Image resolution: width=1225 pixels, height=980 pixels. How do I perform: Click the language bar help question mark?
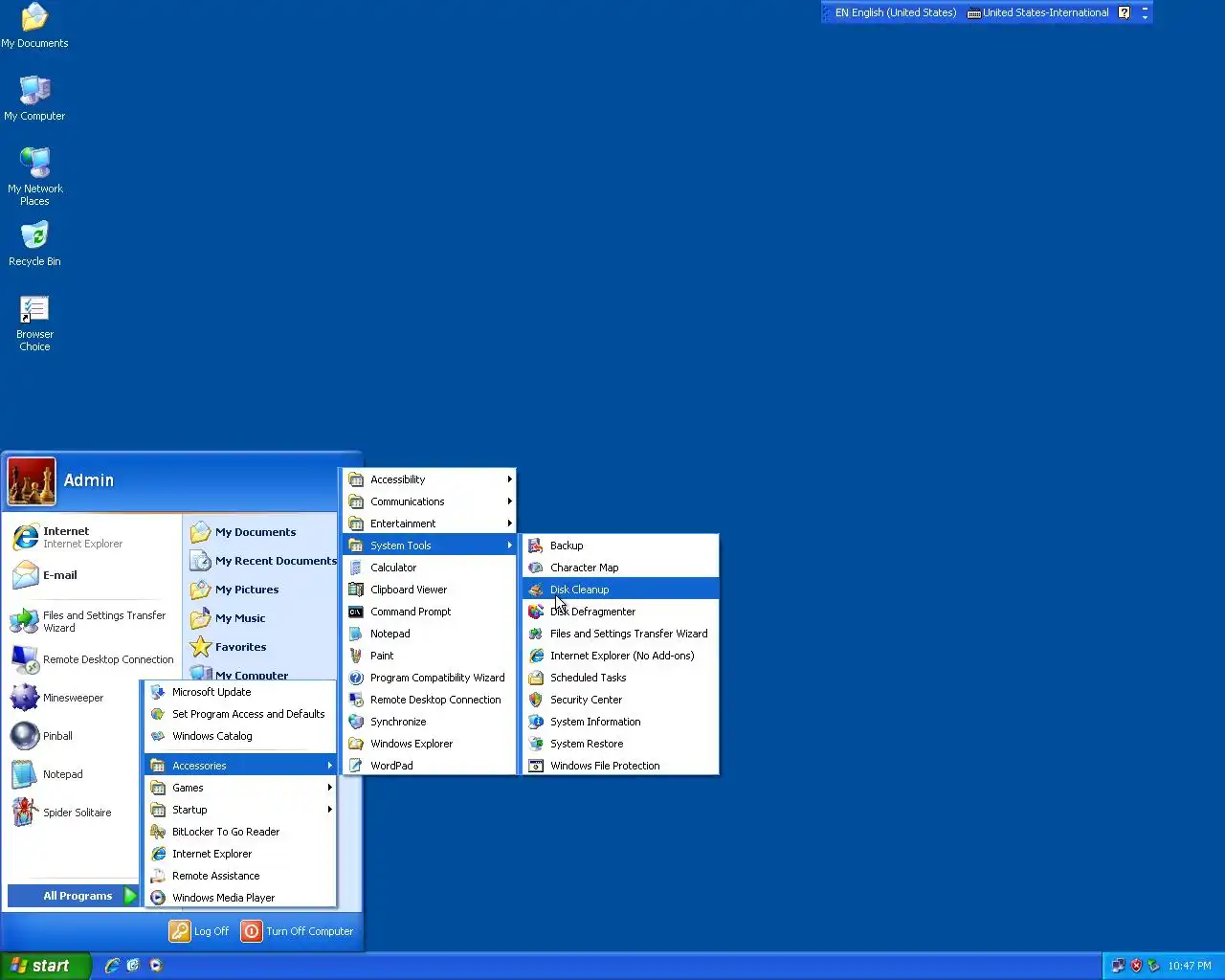[1124, 12]
